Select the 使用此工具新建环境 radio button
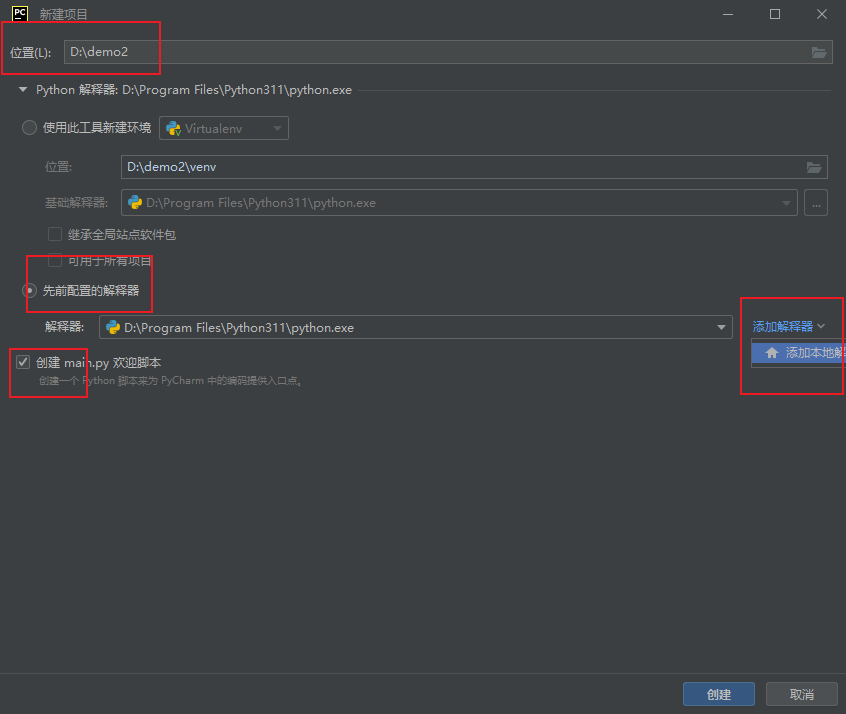This screenshot has width=846, height=714. pyautogui.click(x=29, y=128)
